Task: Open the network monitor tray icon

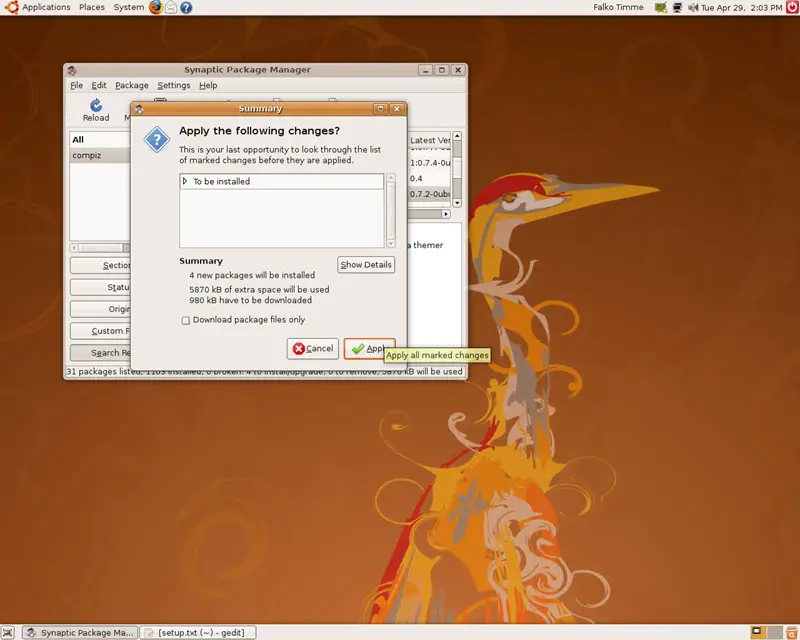Action: pyautogui.click(x=677, y=8)
